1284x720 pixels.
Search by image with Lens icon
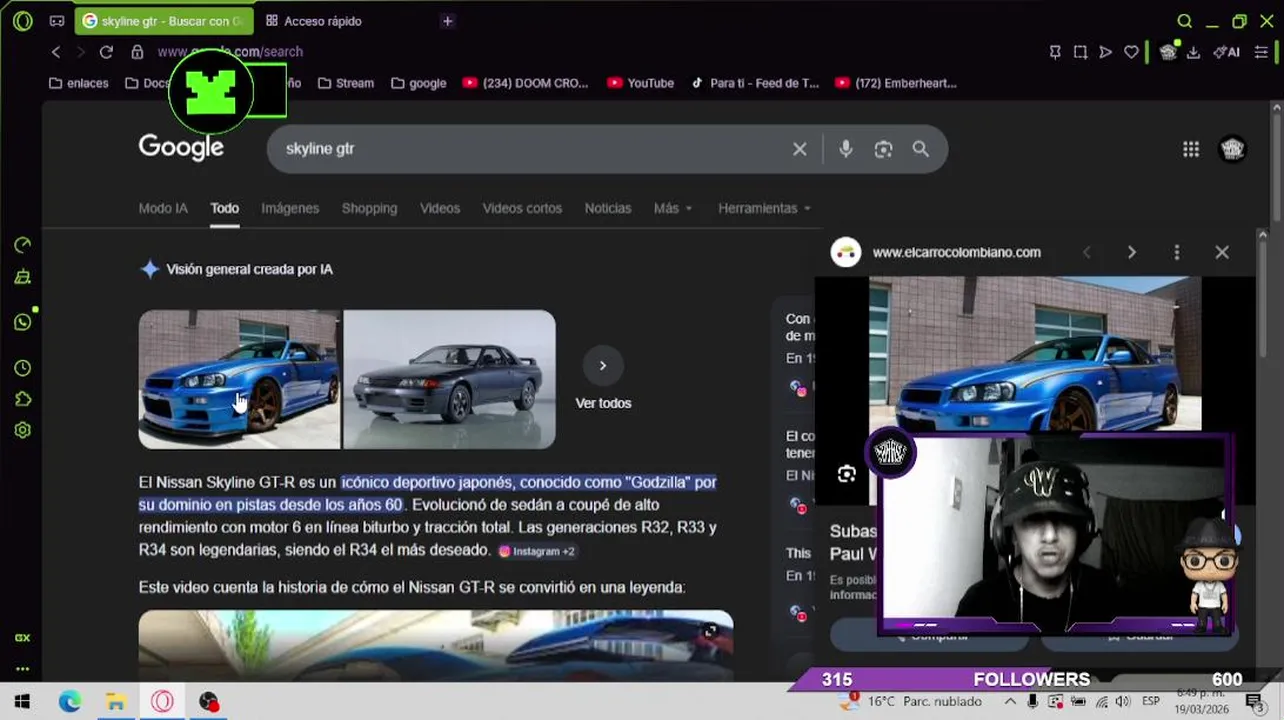tap(883, 149)
